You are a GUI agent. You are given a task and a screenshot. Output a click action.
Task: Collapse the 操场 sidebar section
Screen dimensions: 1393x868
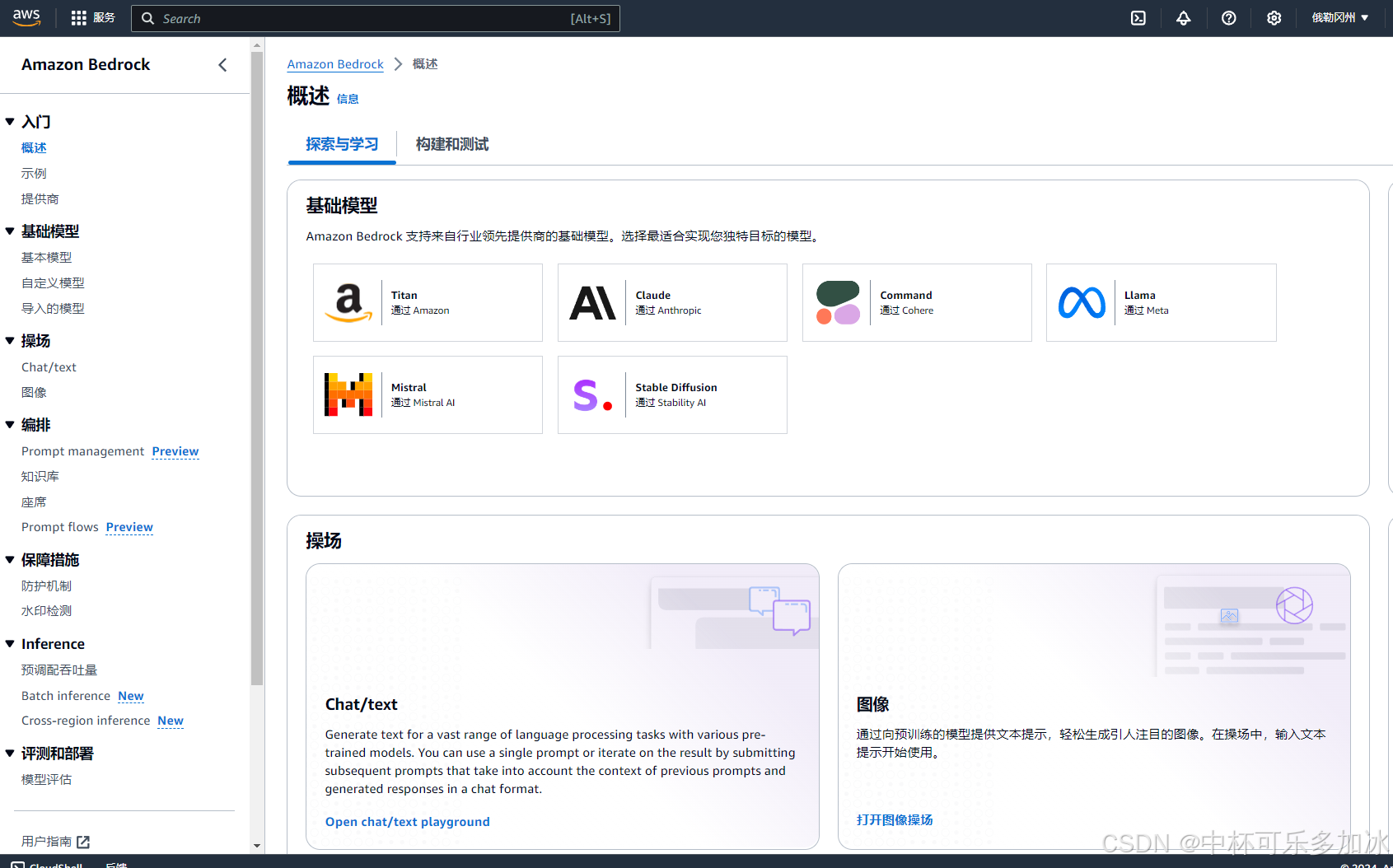[x=10, y=341]
